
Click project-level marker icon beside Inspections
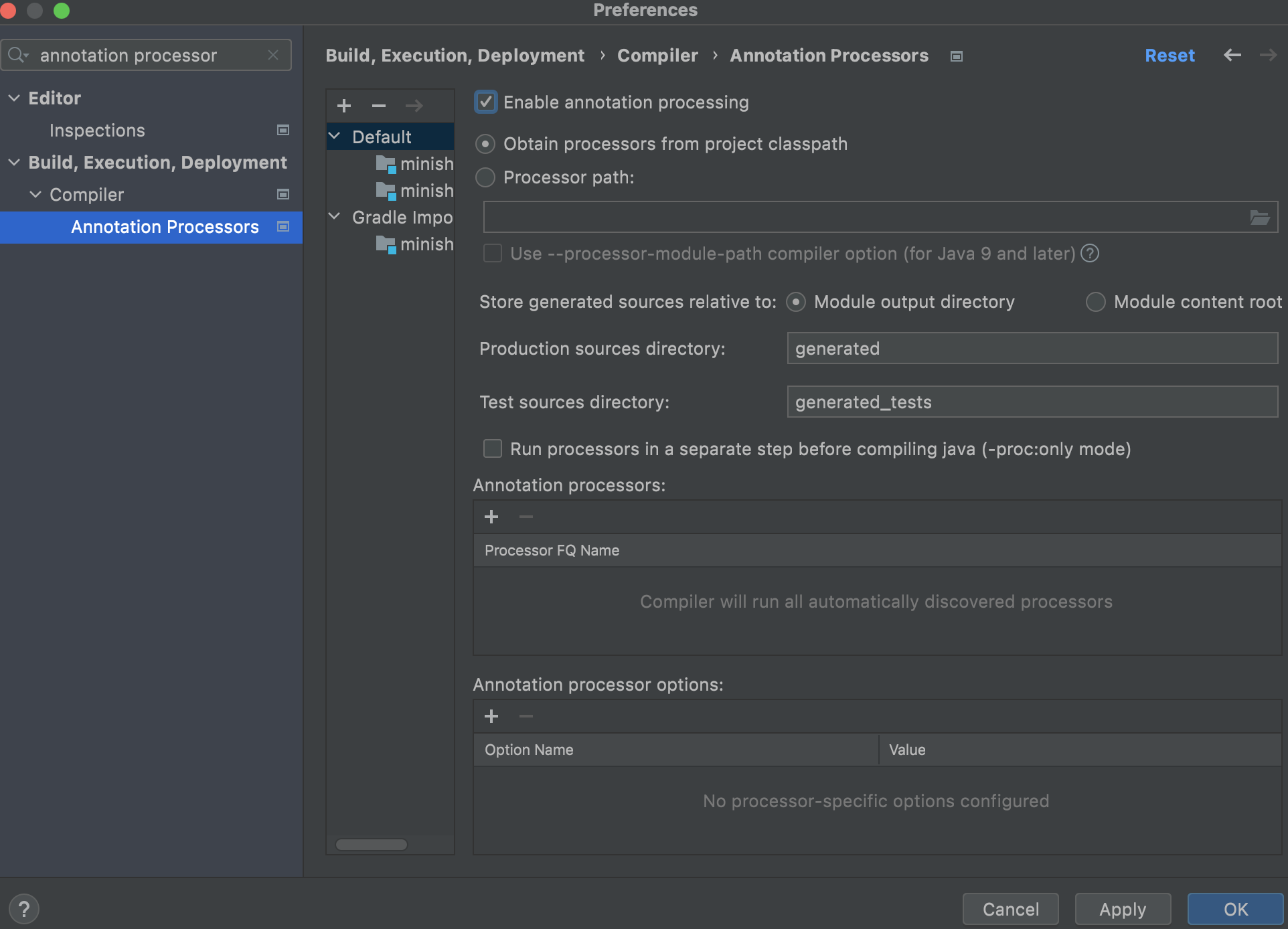[283, 130]
